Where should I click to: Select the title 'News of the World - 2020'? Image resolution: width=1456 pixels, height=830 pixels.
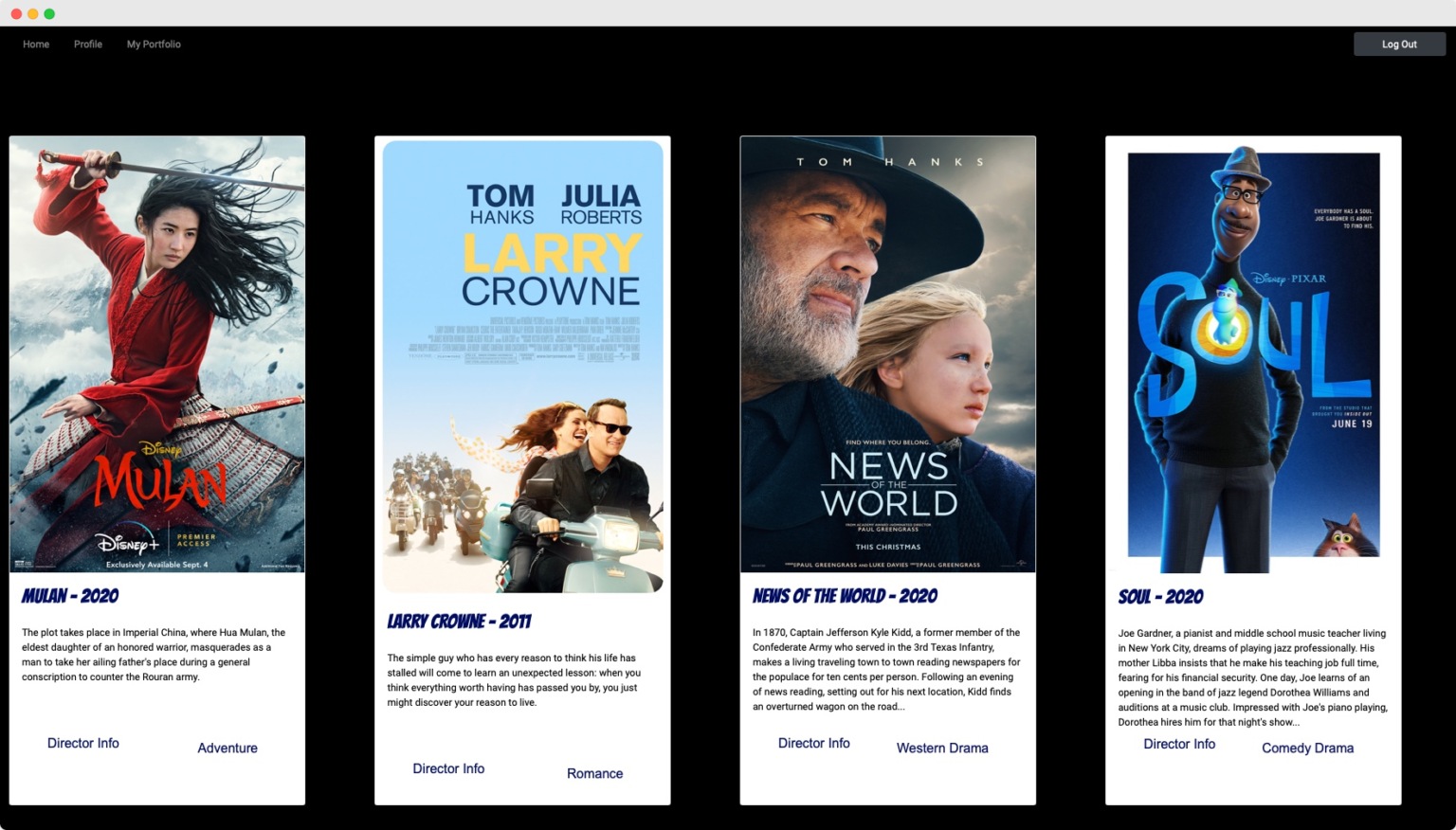(x=845, y=596)
